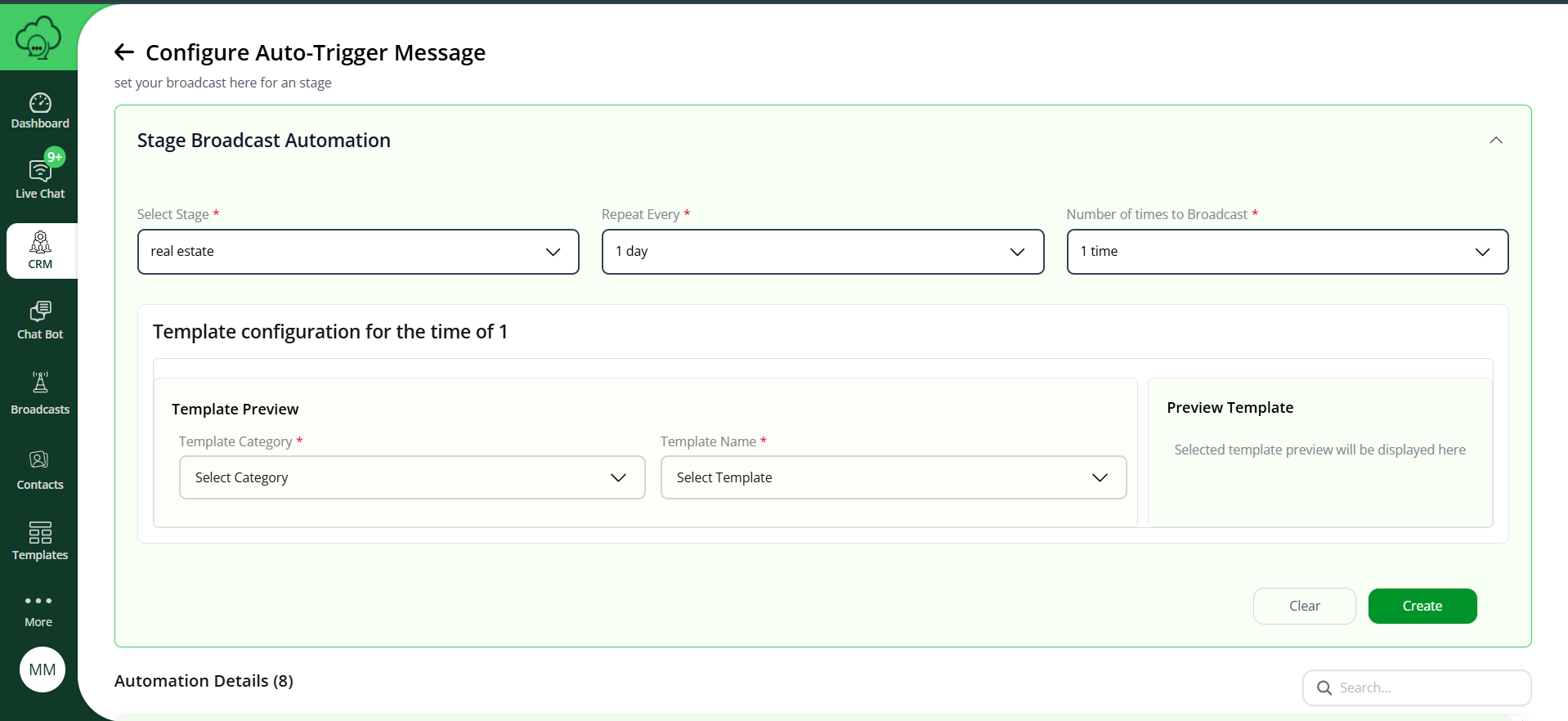Screen dimensions: 1568x721
Task: Open the Select Category dropdown
Action: 412,477
